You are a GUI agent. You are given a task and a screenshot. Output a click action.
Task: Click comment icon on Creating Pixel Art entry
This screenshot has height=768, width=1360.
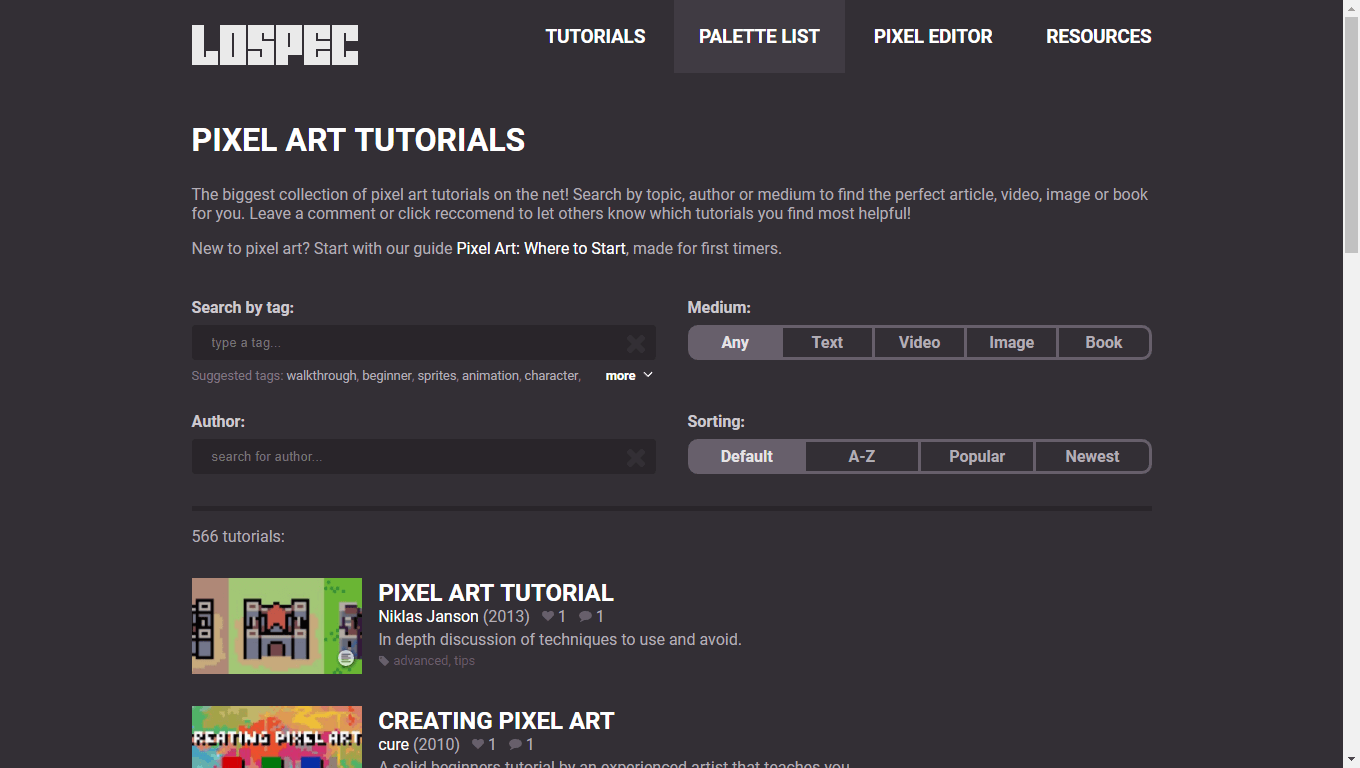point(515,745)
